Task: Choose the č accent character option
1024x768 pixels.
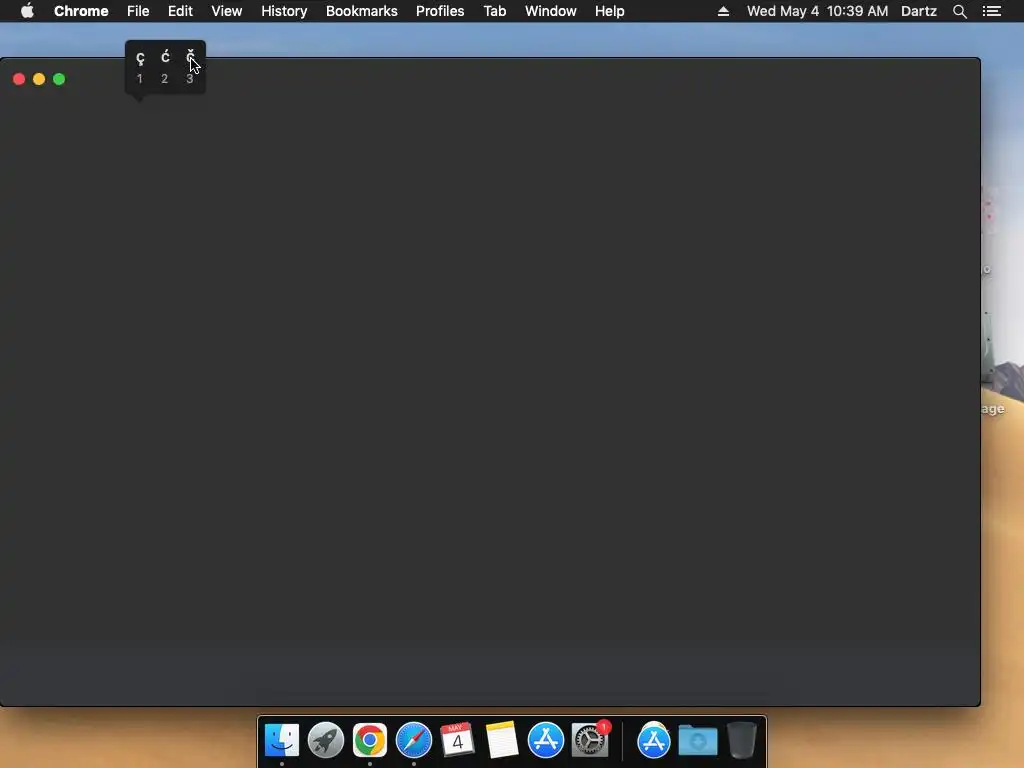Action: pos(190,57)
